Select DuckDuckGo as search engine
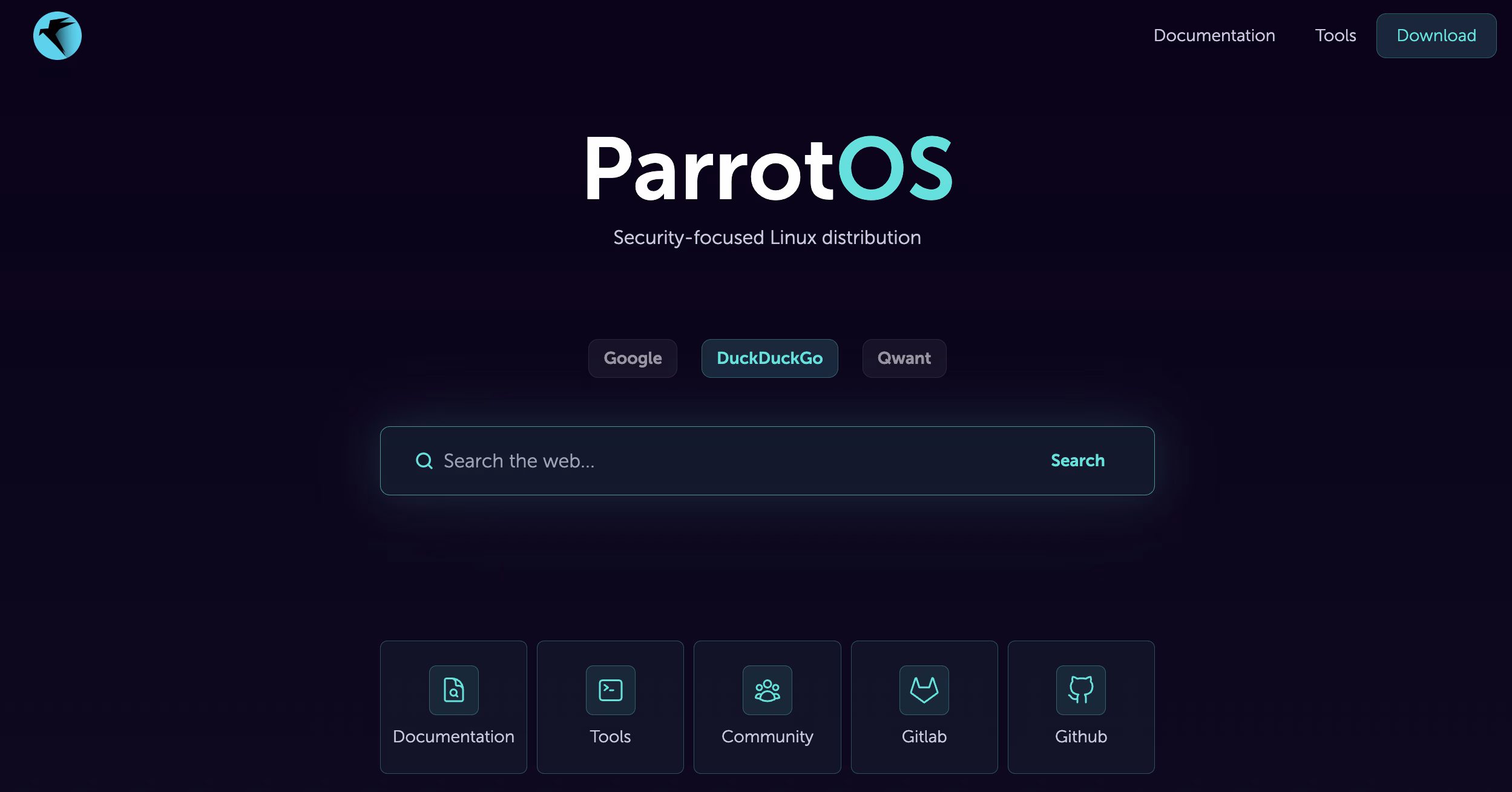The width and height of the screenshot is (1512, 792). pyautogui.click(x=770, y=358)
